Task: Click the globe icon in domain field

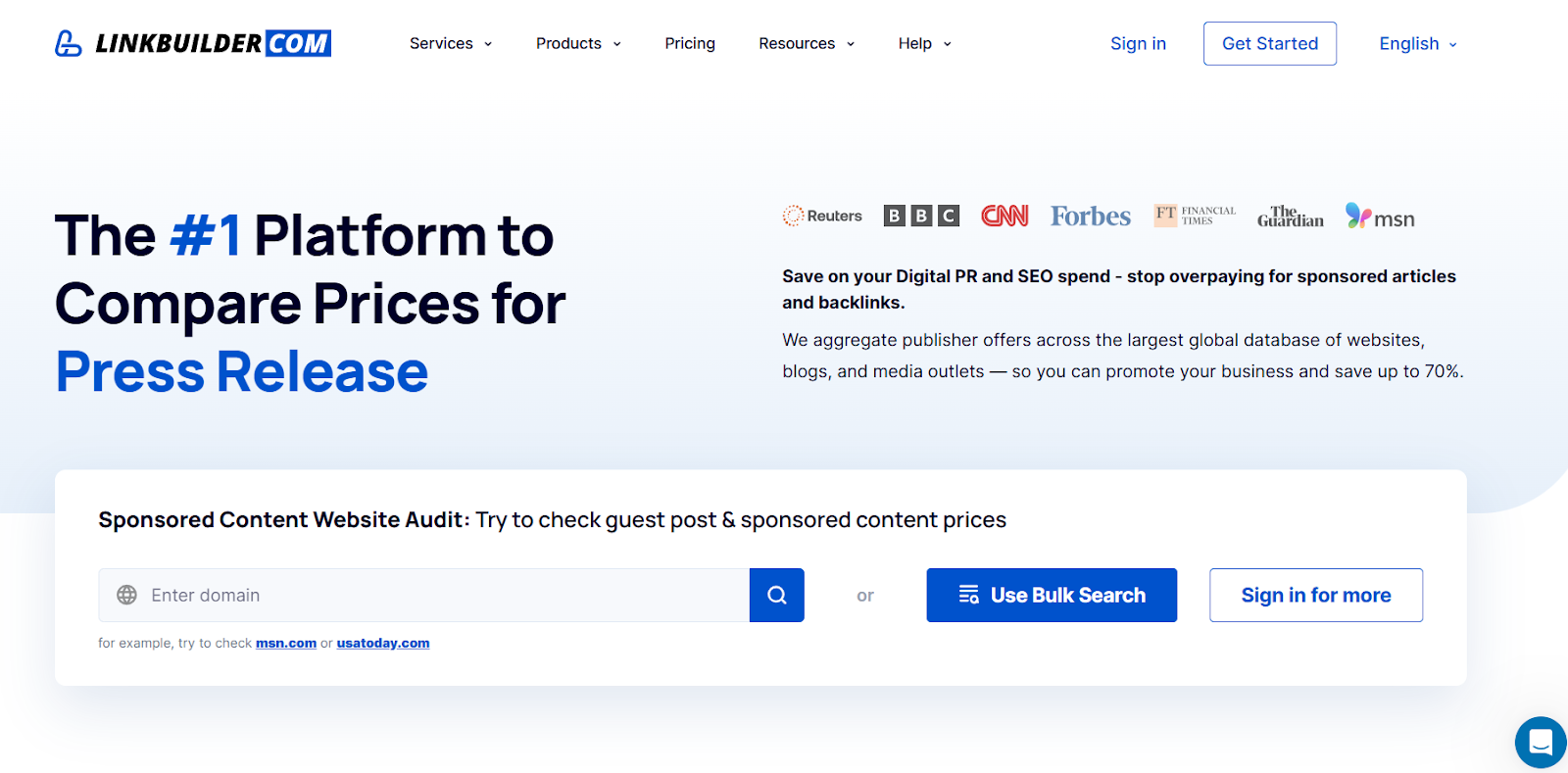Action: pos(127,595)
